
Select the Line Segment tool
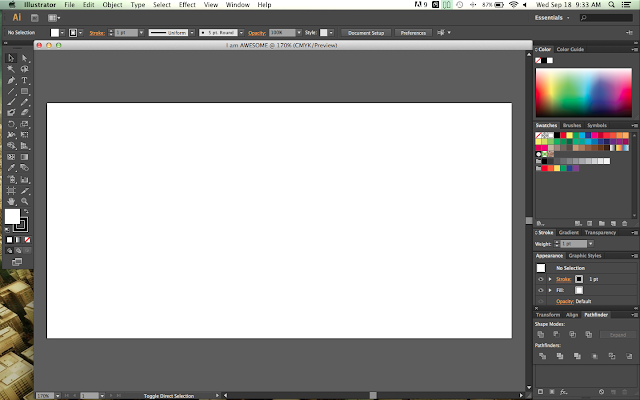click(x=11, y=91)
